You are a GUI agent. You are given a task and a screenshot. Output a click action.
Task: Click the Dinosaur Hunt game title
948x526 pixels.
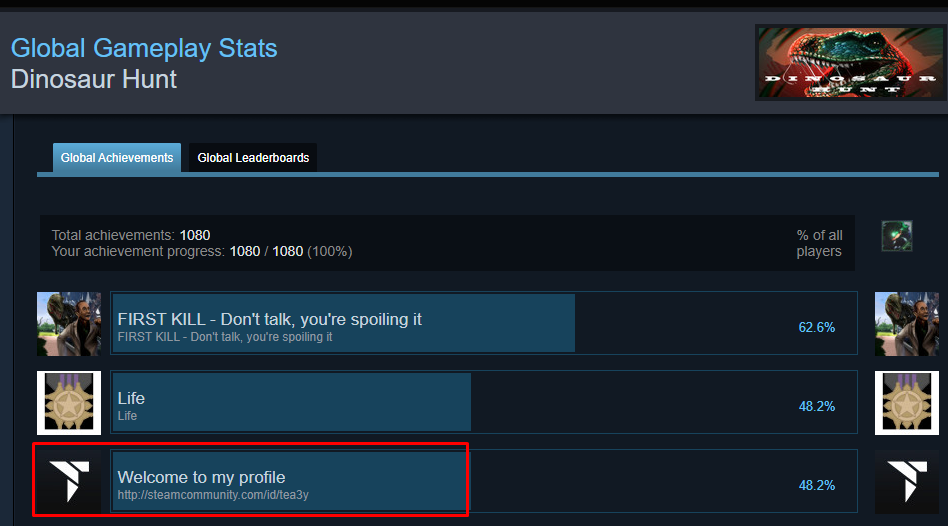click(94, 79)
